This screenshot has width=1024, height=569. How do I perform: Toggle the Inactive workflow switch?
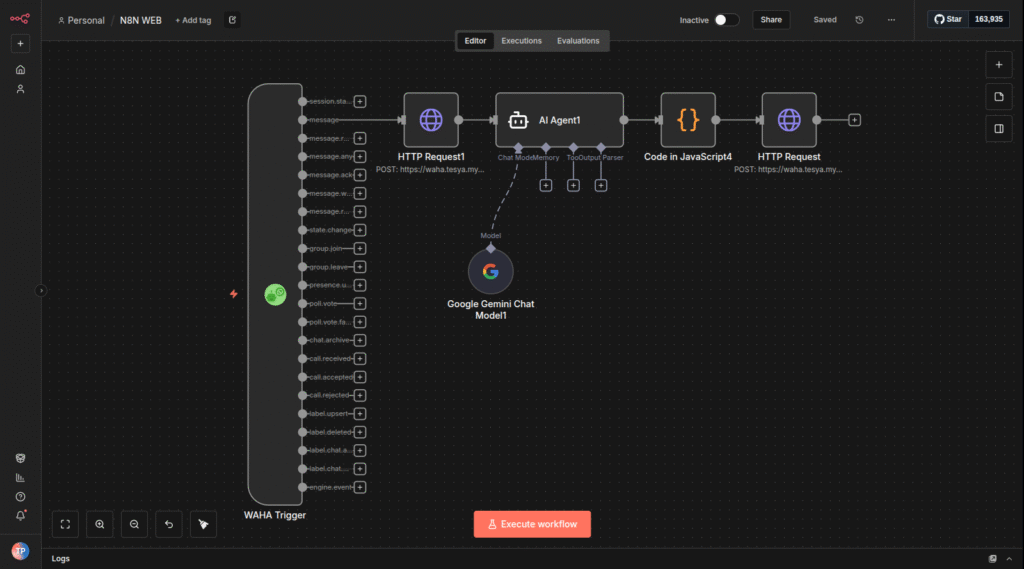[x=726, y=20]
